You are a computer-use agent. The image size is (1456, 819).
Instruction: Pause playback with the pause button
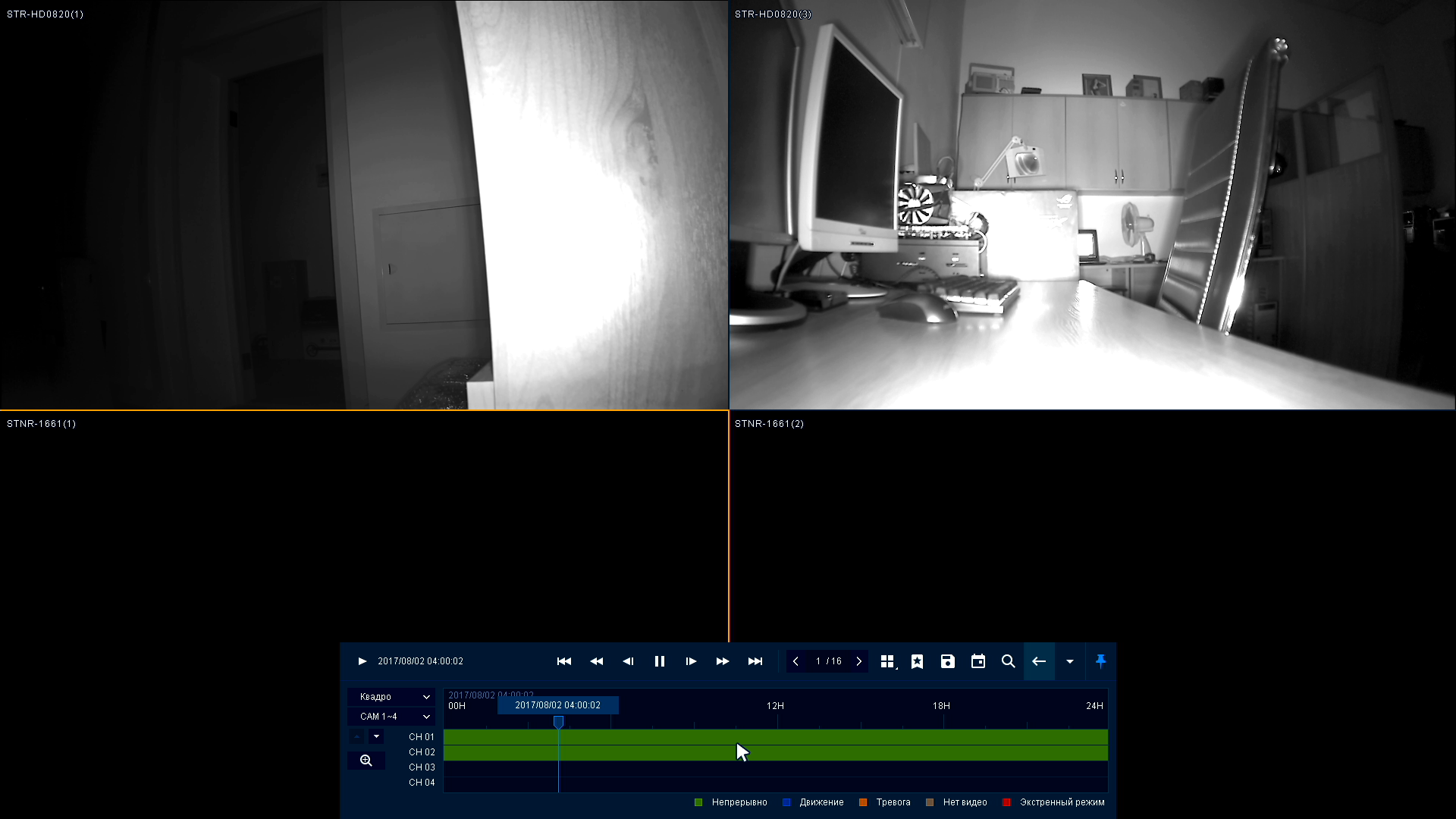[659, 661]
